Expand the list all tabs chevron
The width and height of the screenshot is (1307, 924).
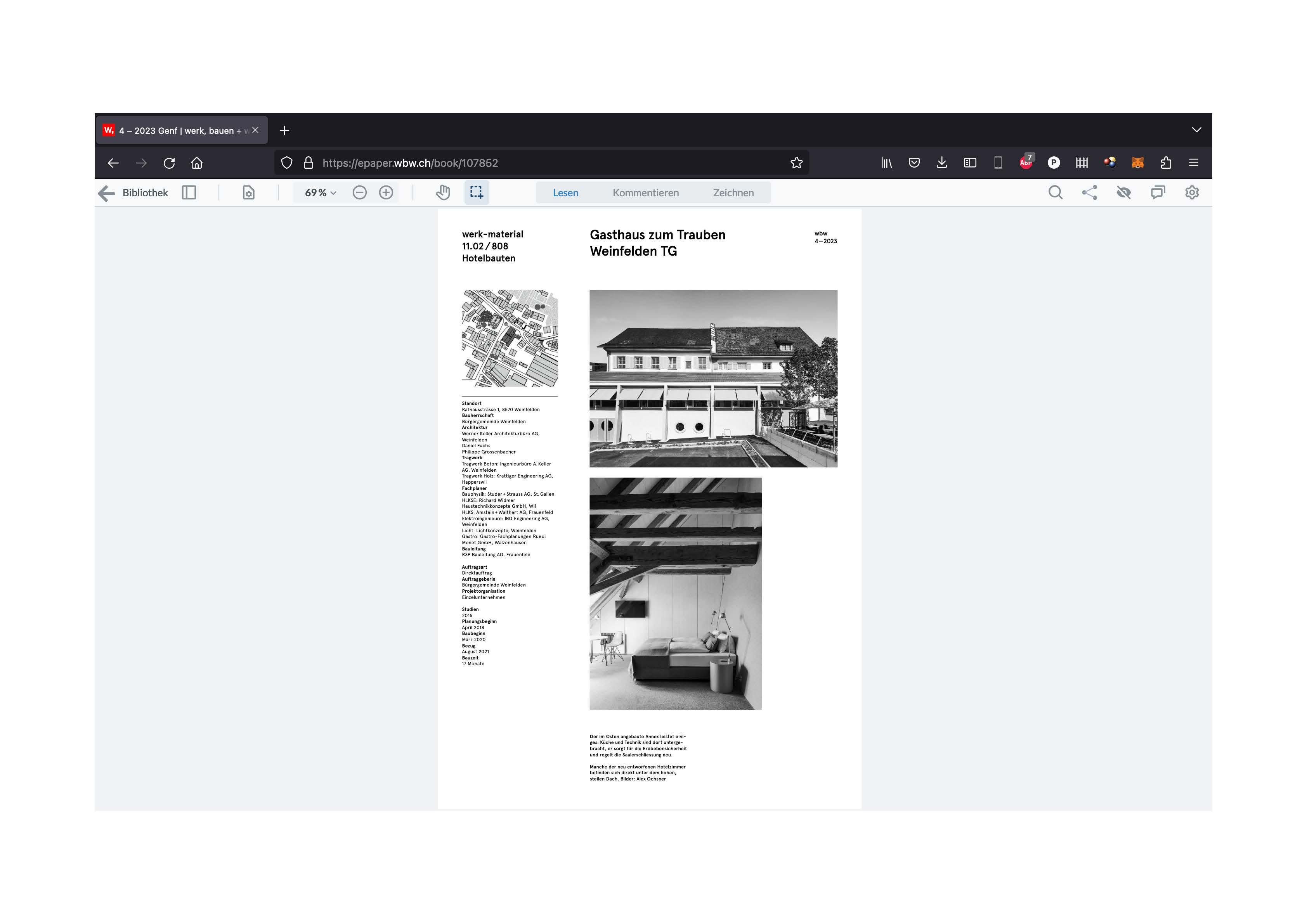coord(1196,130)
